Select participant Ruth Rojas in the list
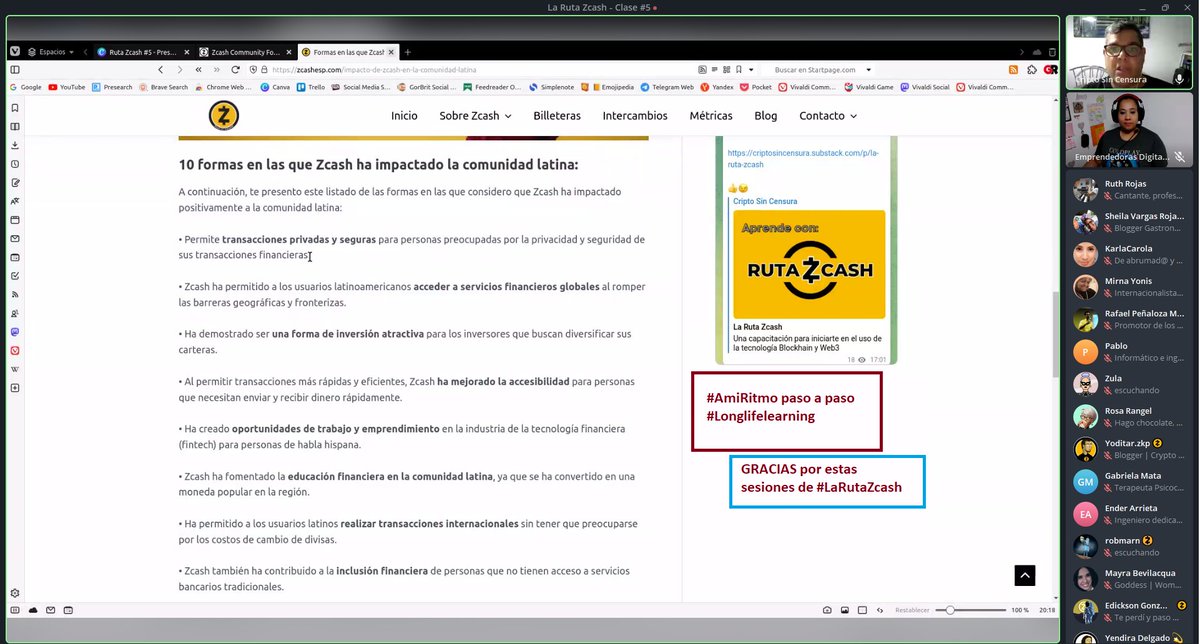This screenshot has height=644, width=1200. tap(1130, 189)
